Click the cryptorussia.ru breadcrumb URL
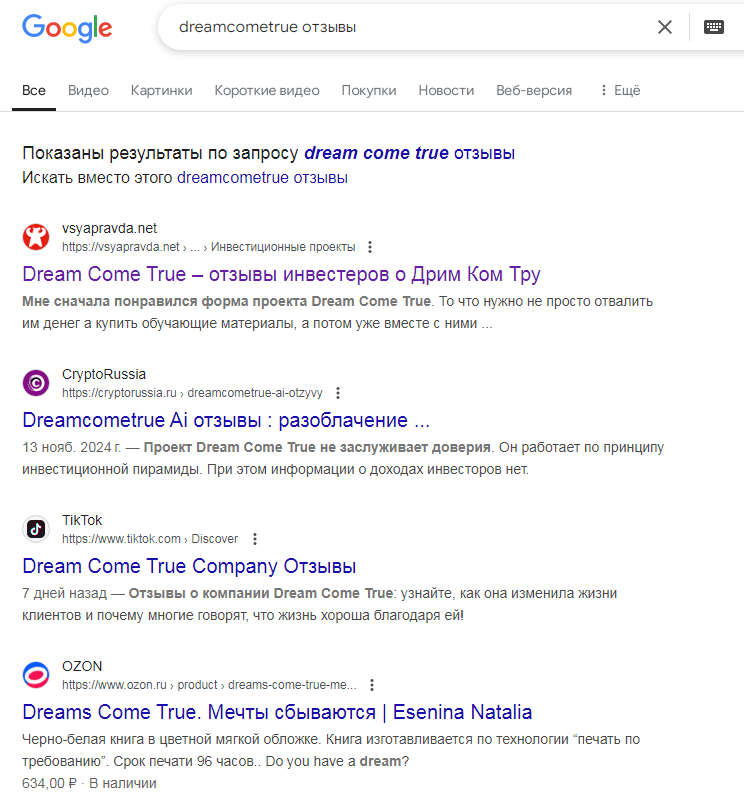Viewport: 744px width, 811px height. [x=192, y=393]
